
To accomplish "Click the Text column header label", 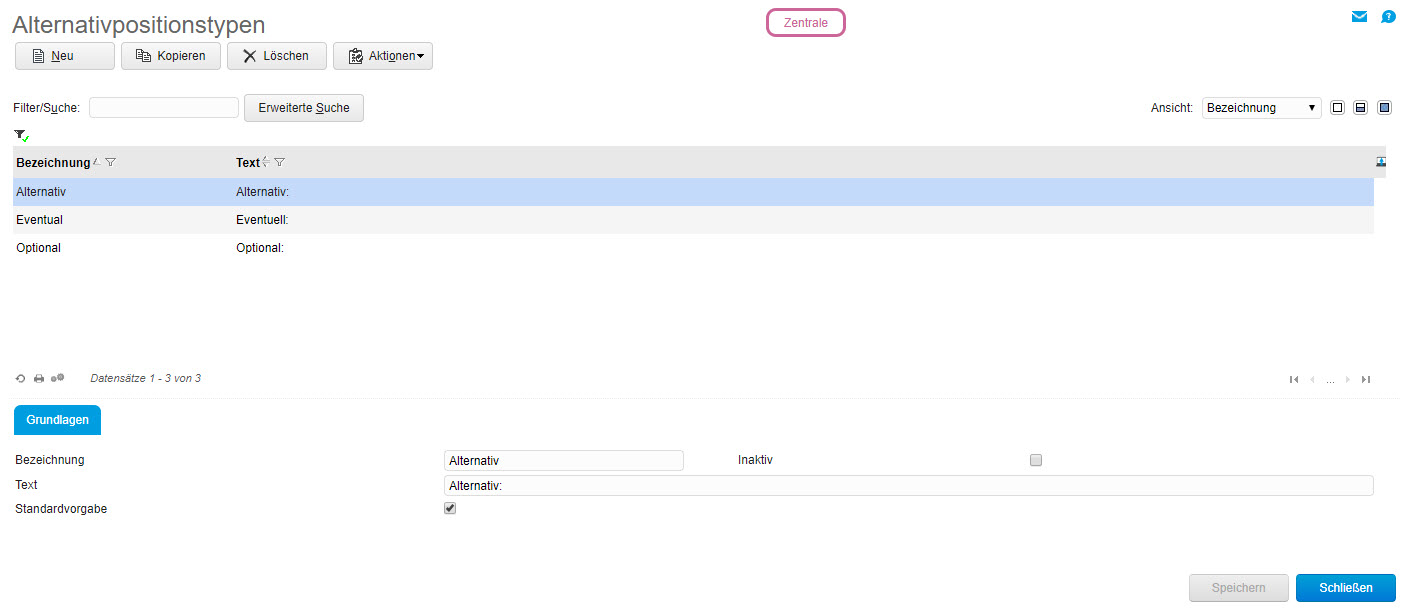I will click(x=248, y=162).
